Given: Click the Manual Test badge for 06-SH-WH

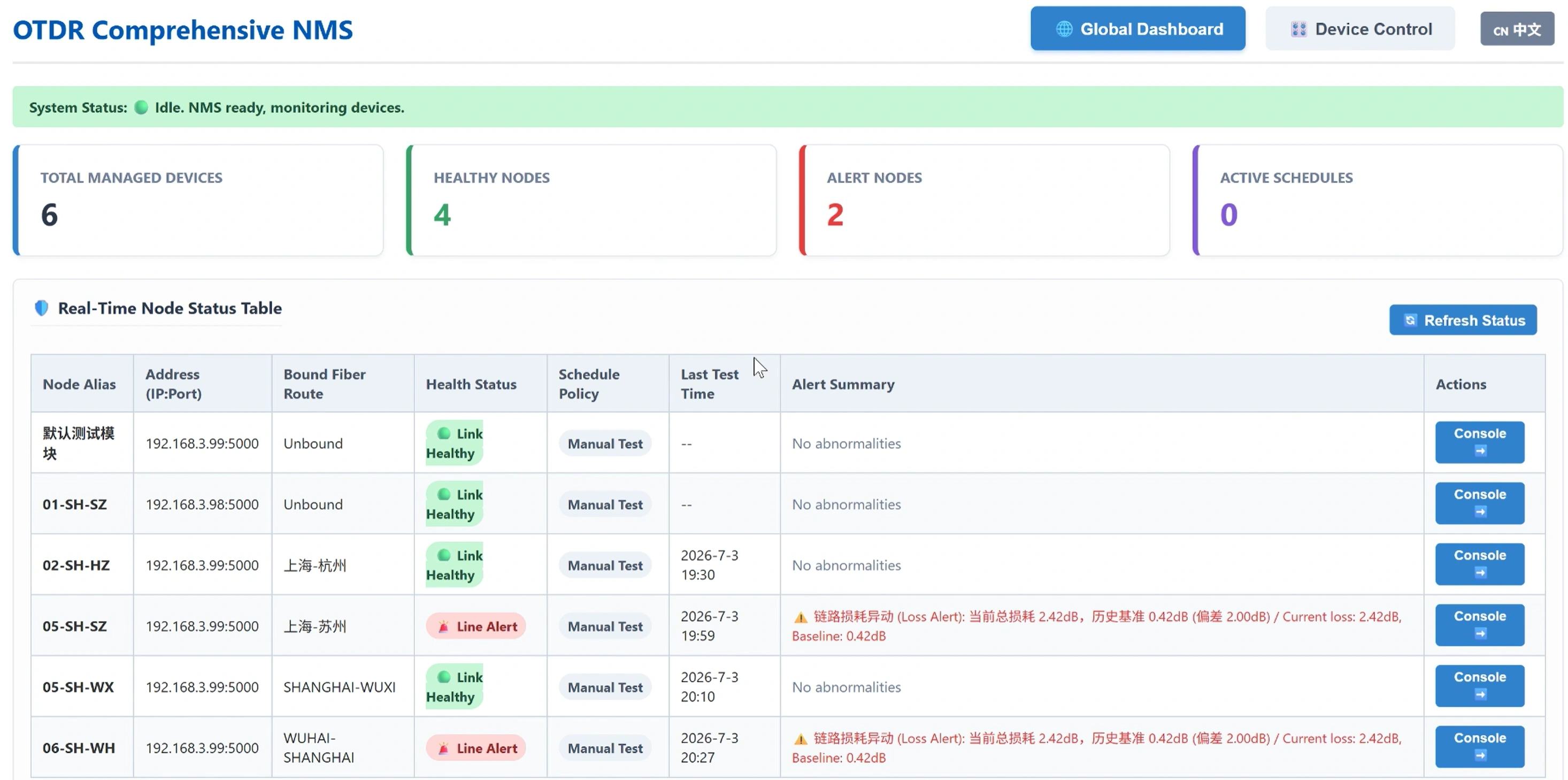Looking at the screenshot, I should click(x=605, y=748).
